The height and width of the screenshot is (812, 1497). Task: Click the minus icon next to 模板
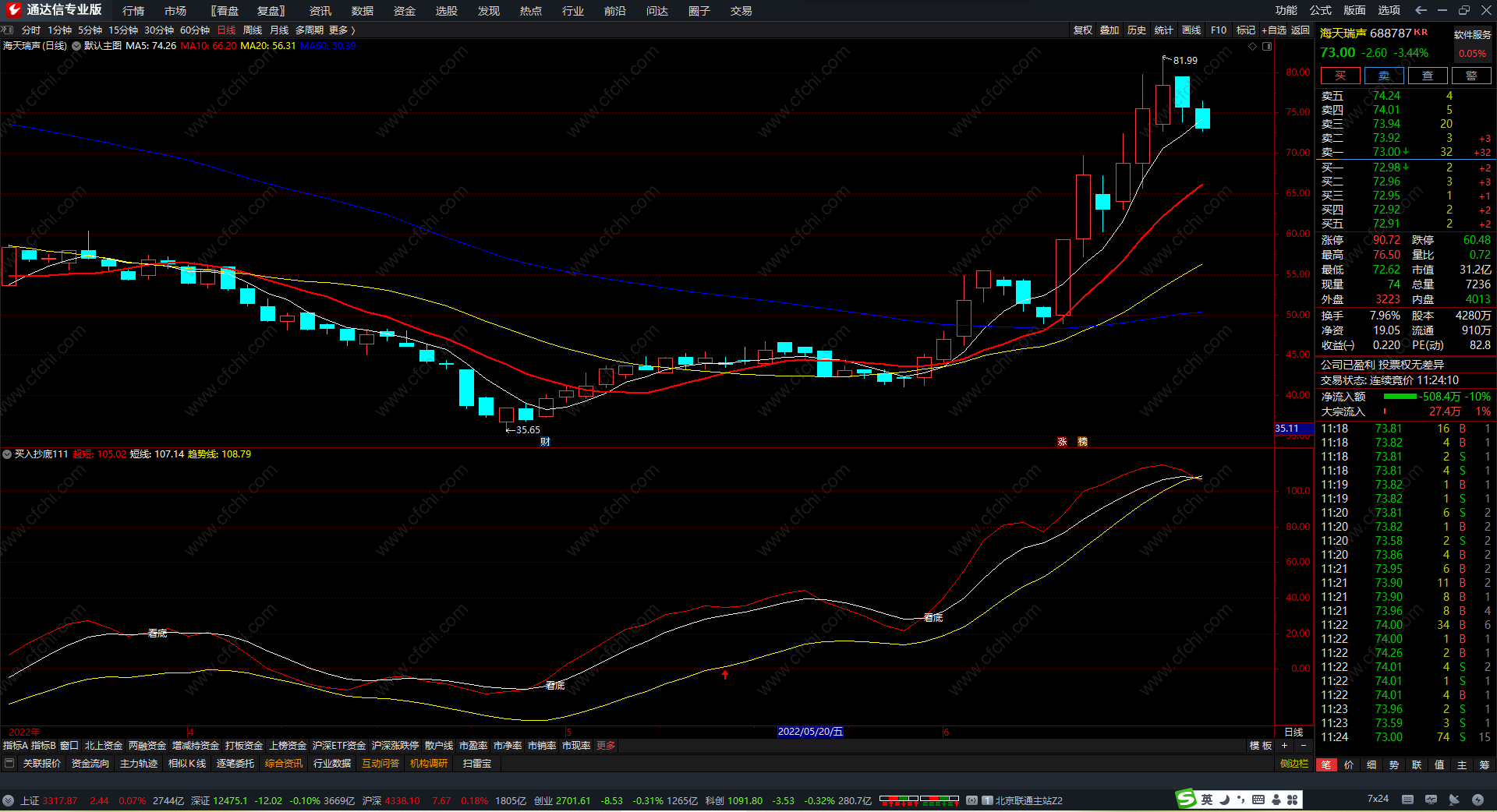1303,746
